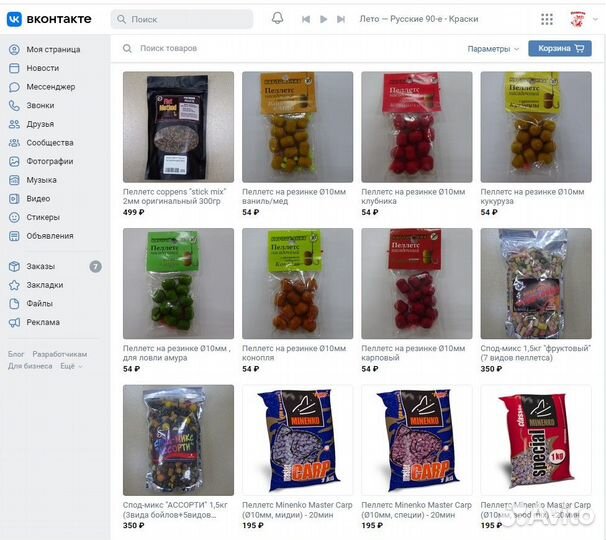The width and height of the screenshot is (606, 540).
Task: Open Спод-микс фруктовый product thumbnail
Action: [x=536, y=283]
